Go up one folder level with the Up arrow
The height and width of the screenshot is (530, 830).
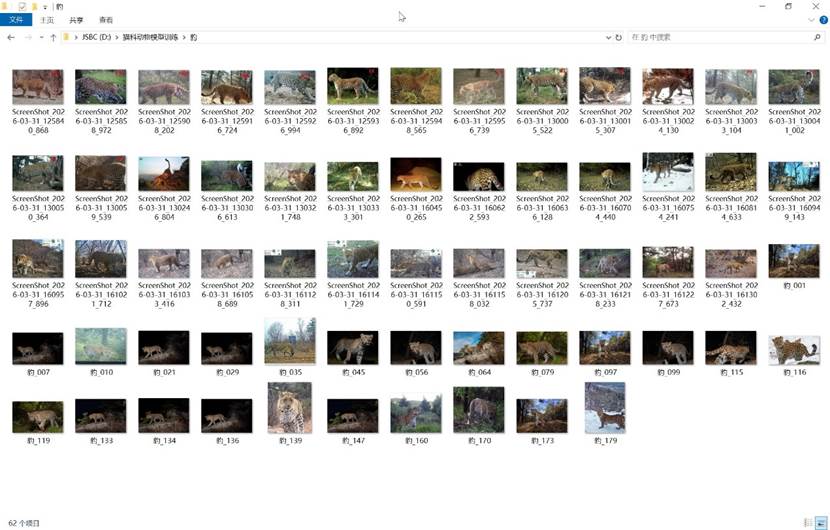tap(53, 37)
